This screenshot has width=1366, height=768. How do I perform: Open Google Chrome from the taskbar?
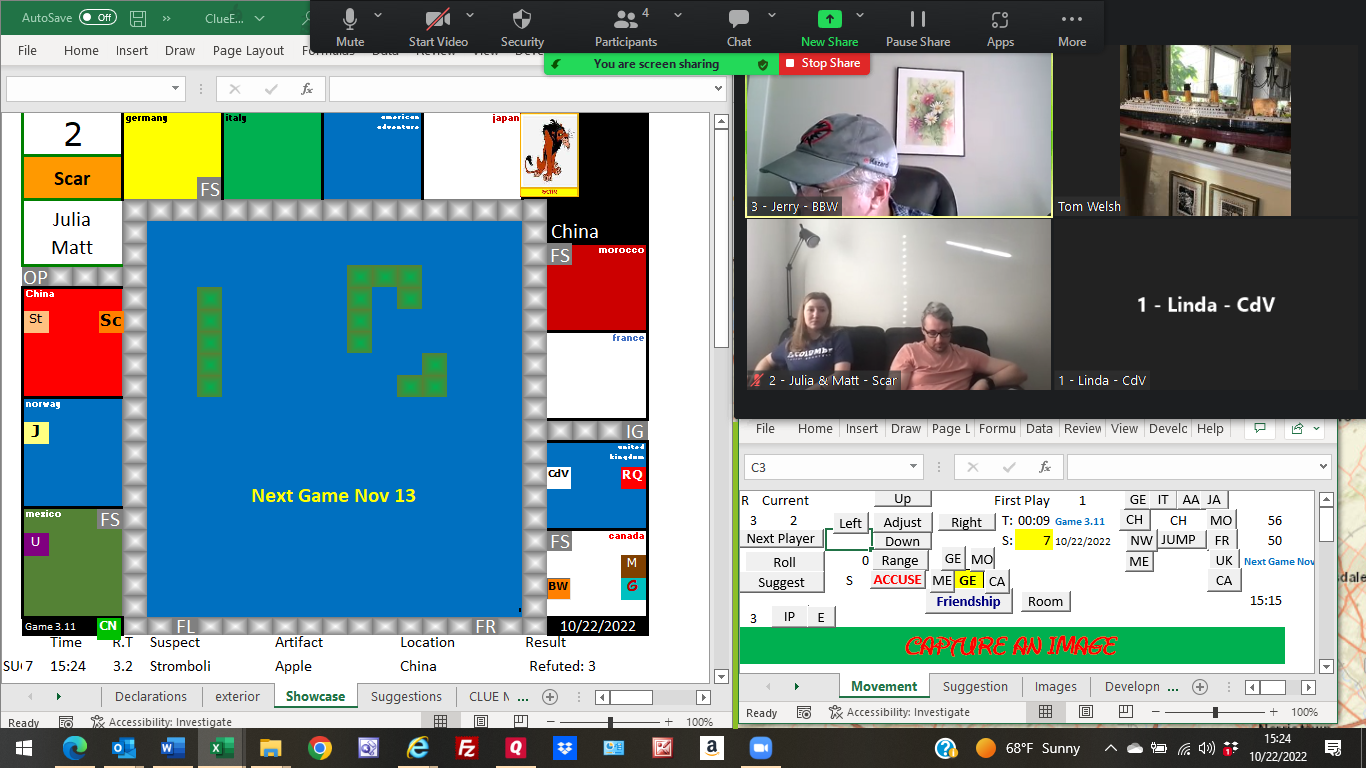tap(319, 747)
